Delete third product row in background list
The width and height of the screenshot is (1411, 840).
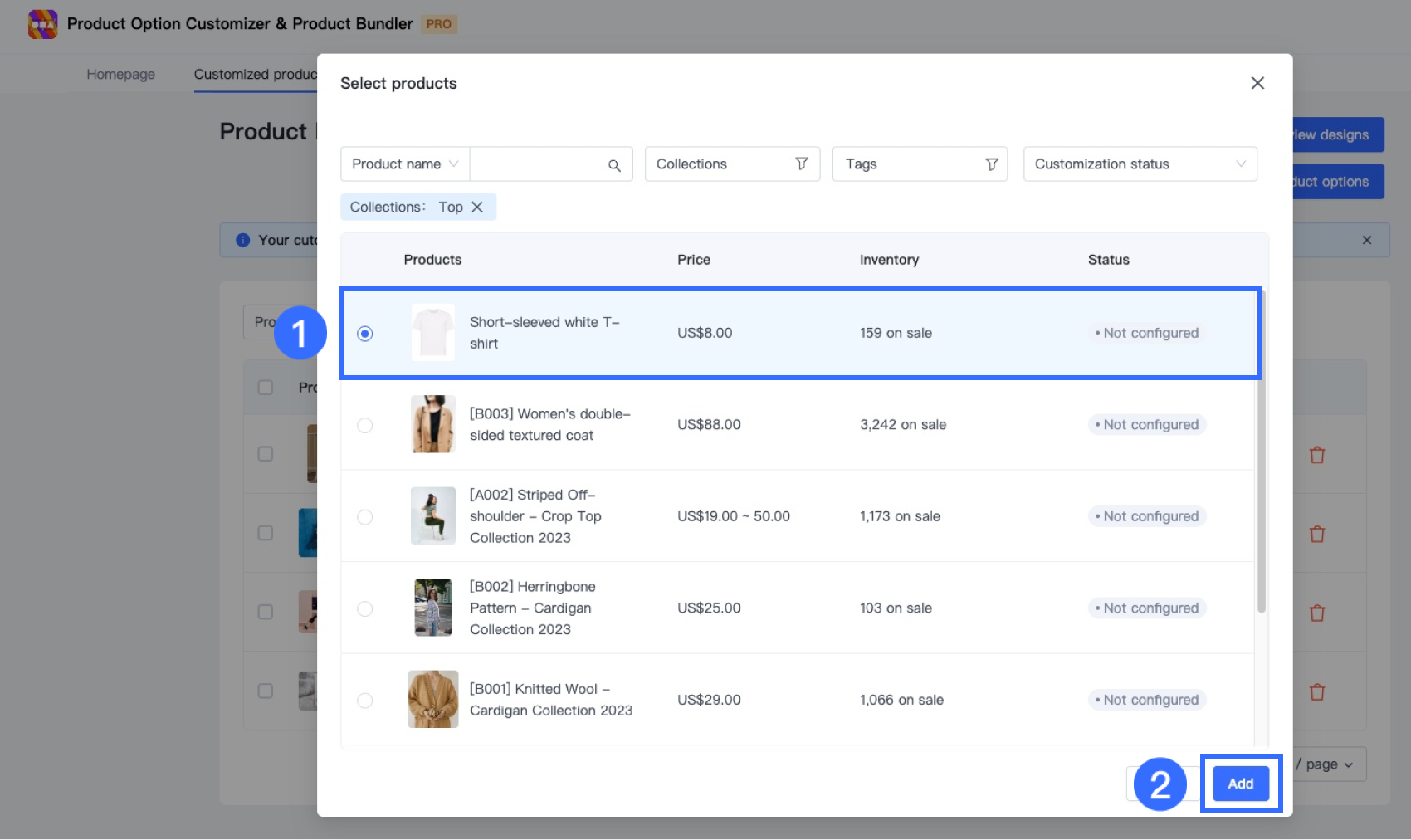1317,613
